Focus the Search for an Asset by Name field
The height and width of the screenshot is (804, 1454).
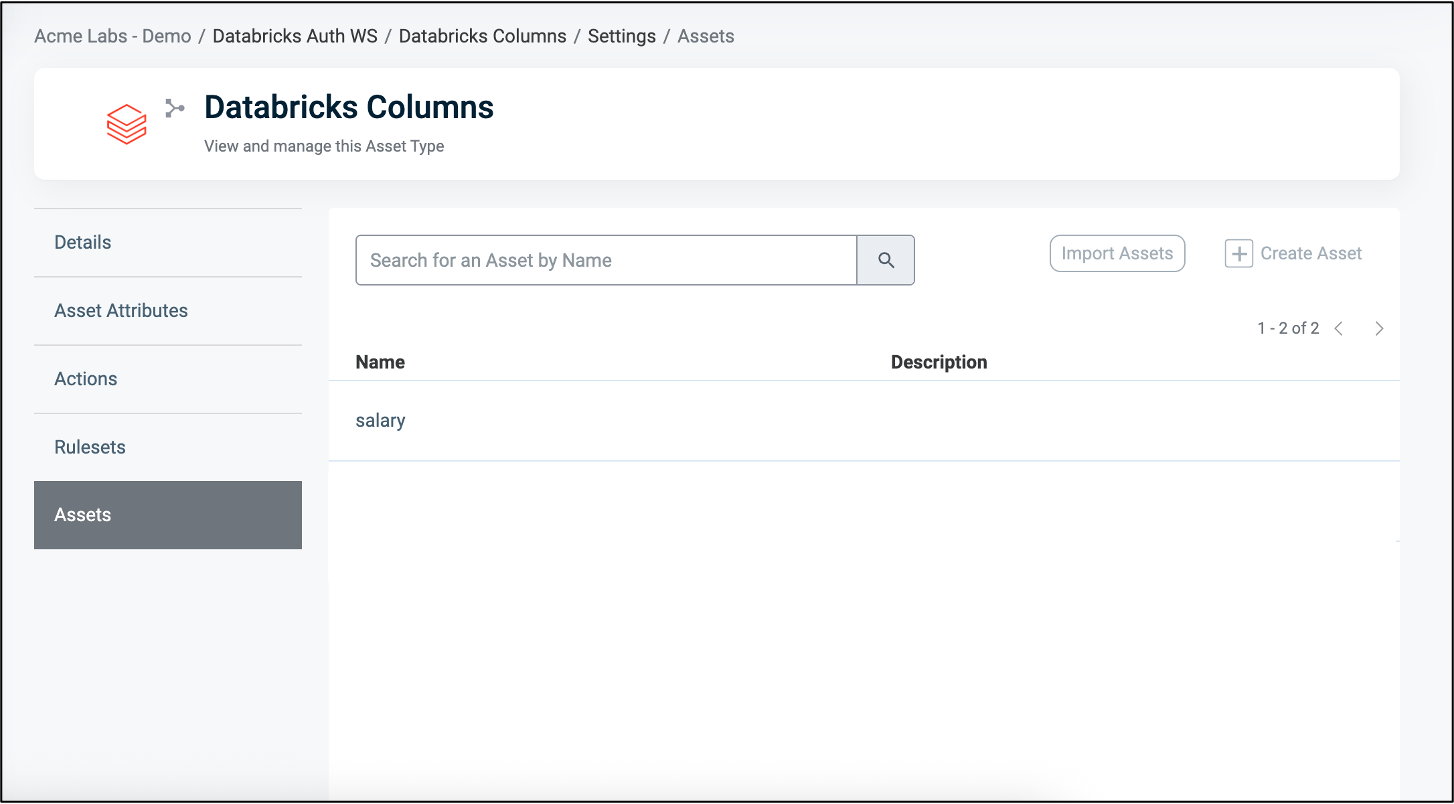(606, 260)
